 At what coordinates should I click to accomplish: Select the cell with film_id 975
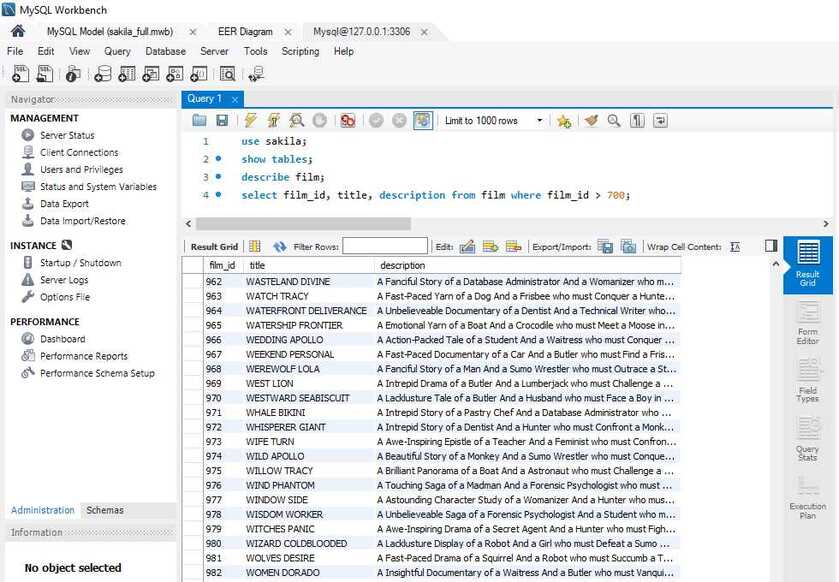[224, 471]
